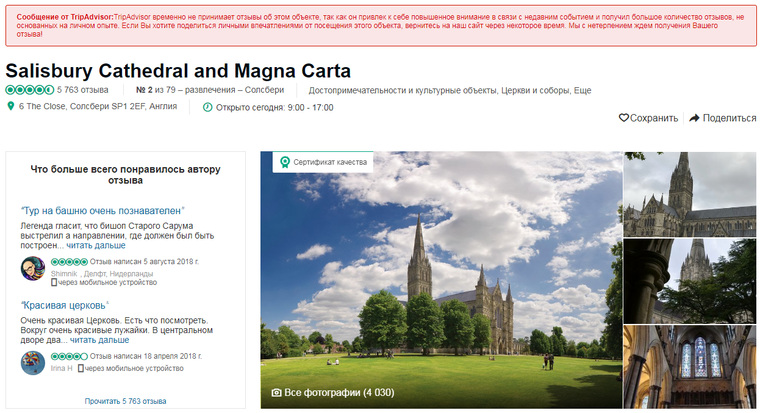The width and height of the screenshot is (760, 413).
Task: Click читать дальше in Irina H's review
Action: 99,340
